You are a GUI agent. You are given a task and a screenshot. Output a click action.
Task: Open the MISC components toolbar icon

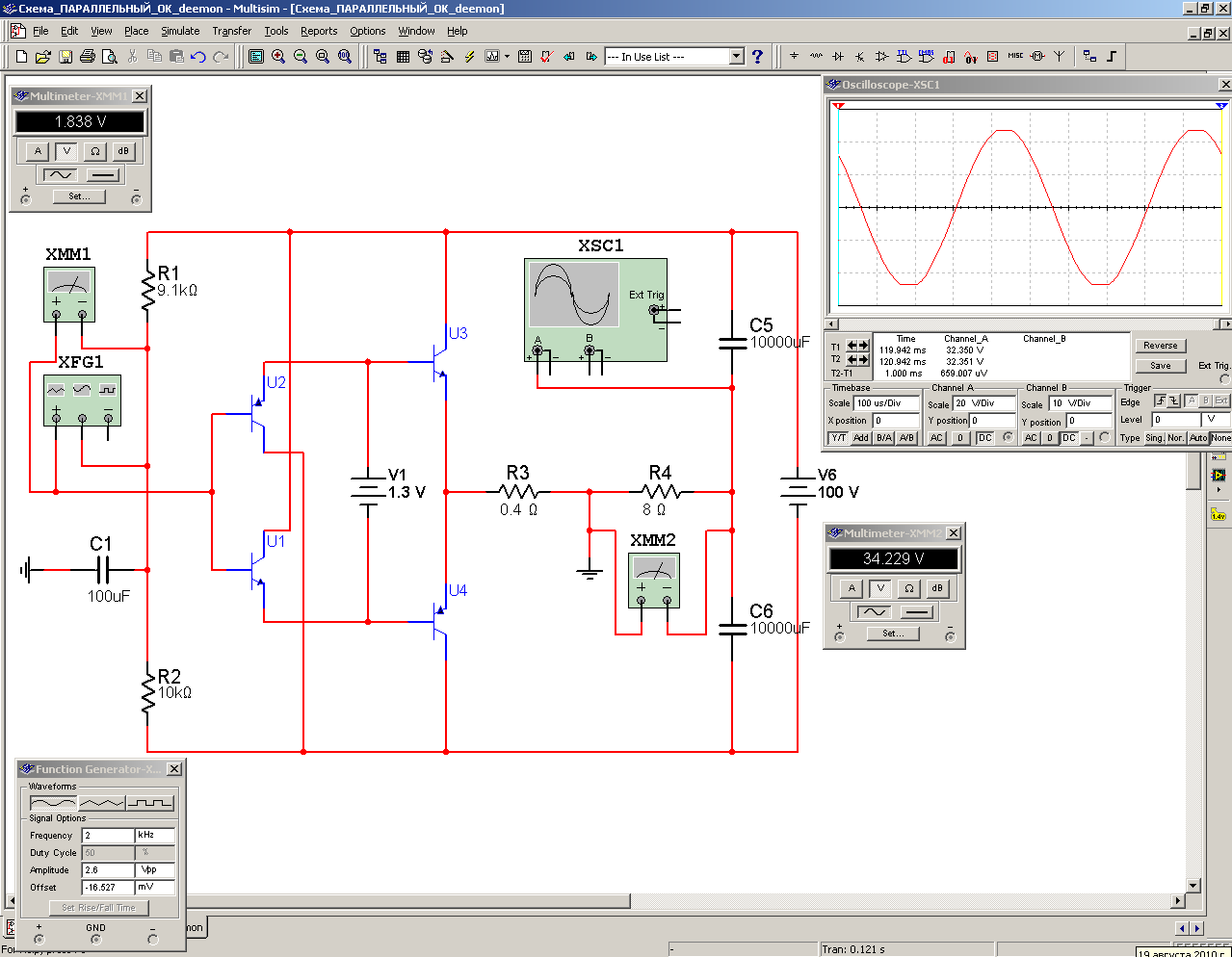pyautogui.click(x=1015, y=57)
